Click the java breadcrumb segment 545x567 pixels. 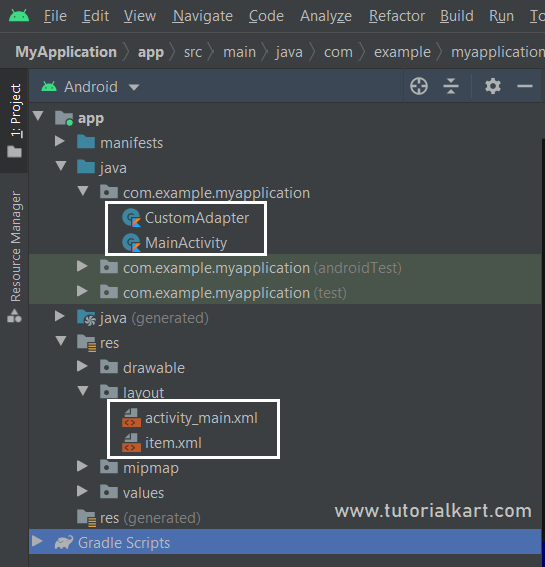(289, 52)
